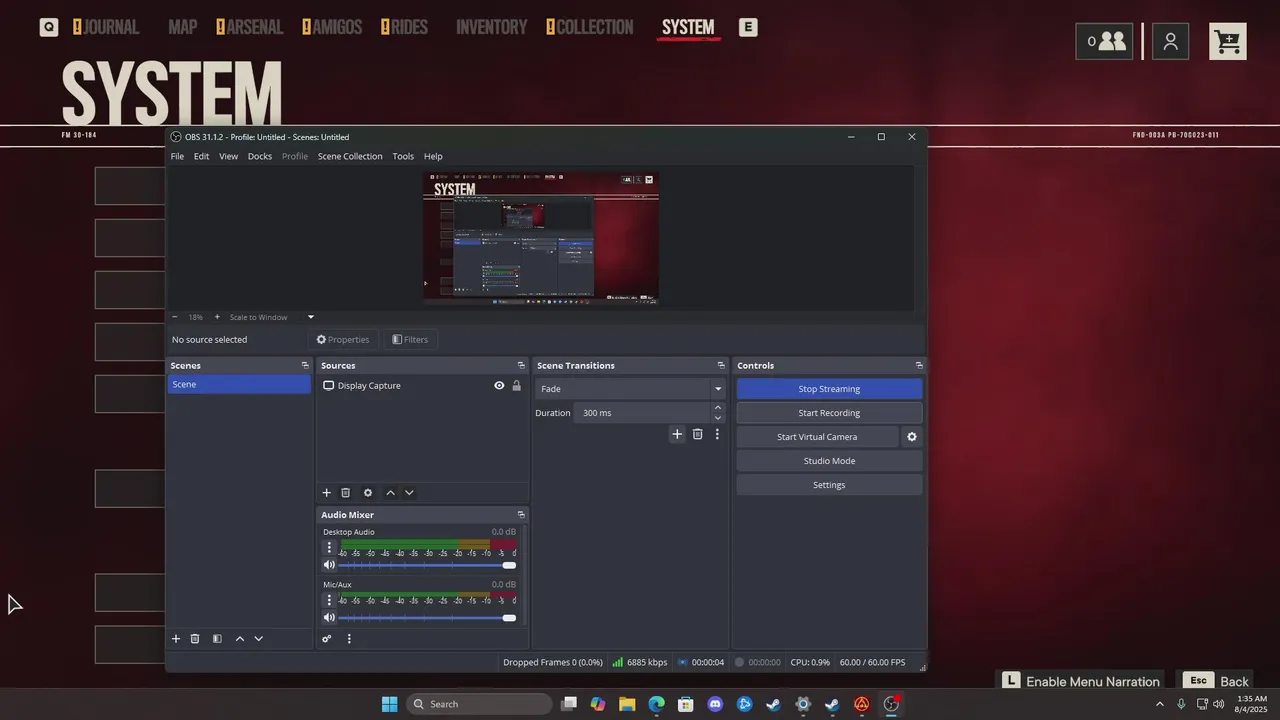
Task: Pop out the Controls dock
Action: [919, 365]
